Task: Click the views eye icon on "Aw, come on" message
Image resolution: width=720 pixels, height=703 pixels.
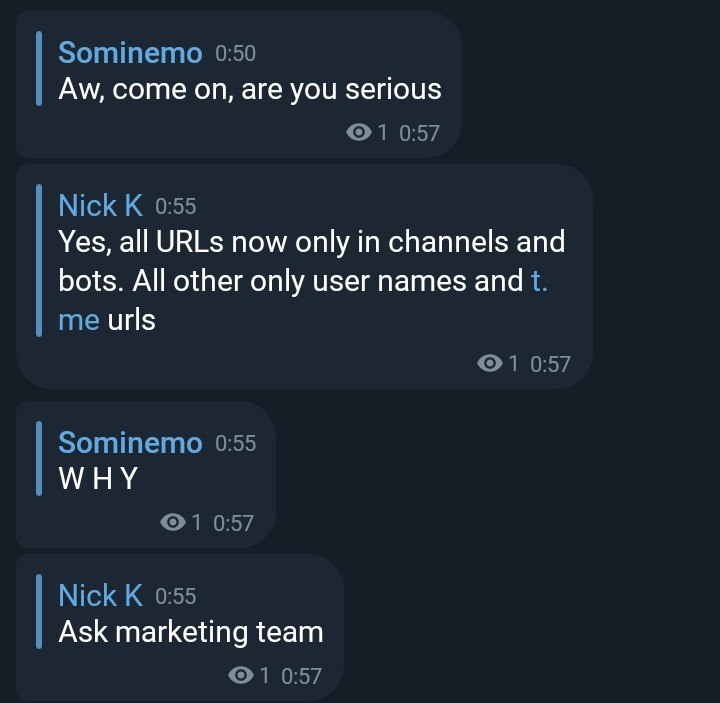Action: click(359, 133)
